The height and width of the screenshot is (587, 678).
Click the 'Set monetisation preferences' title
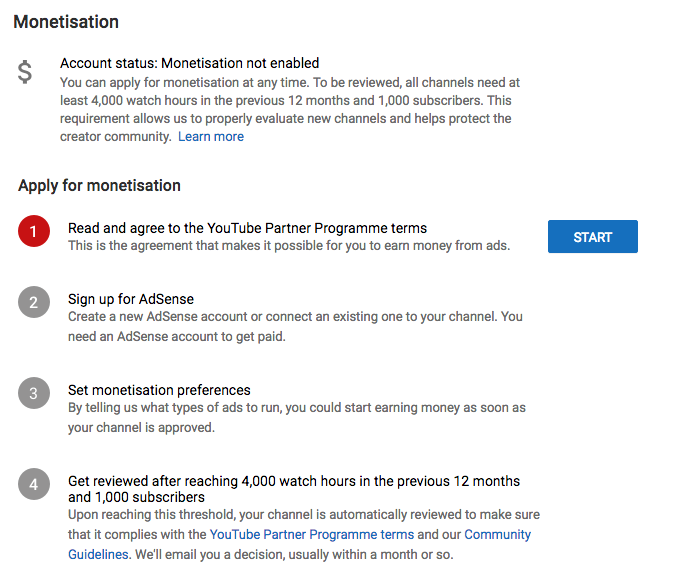pos(159,390)
